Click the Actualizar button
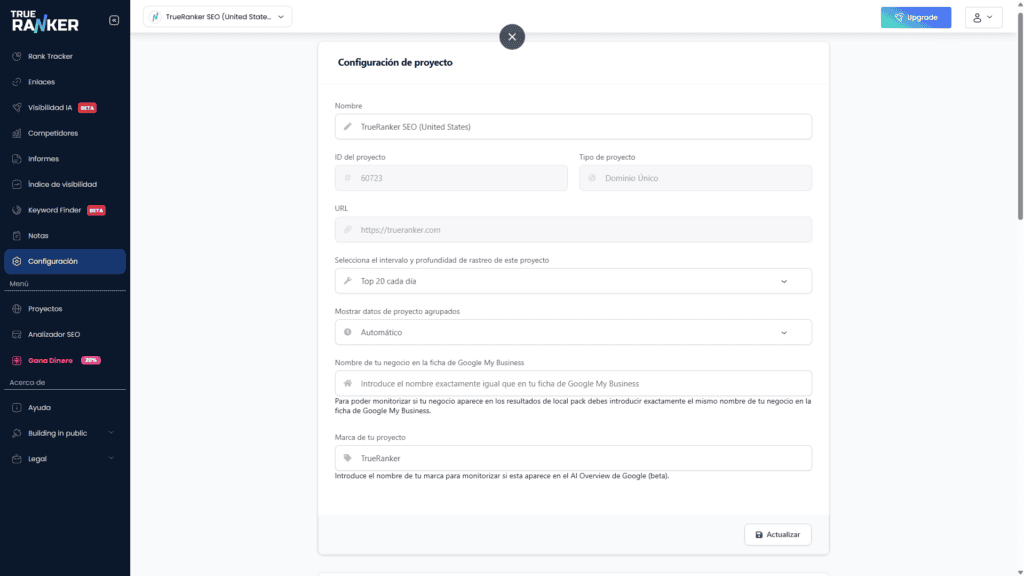The image size is (1024, 576). [777, 534]
